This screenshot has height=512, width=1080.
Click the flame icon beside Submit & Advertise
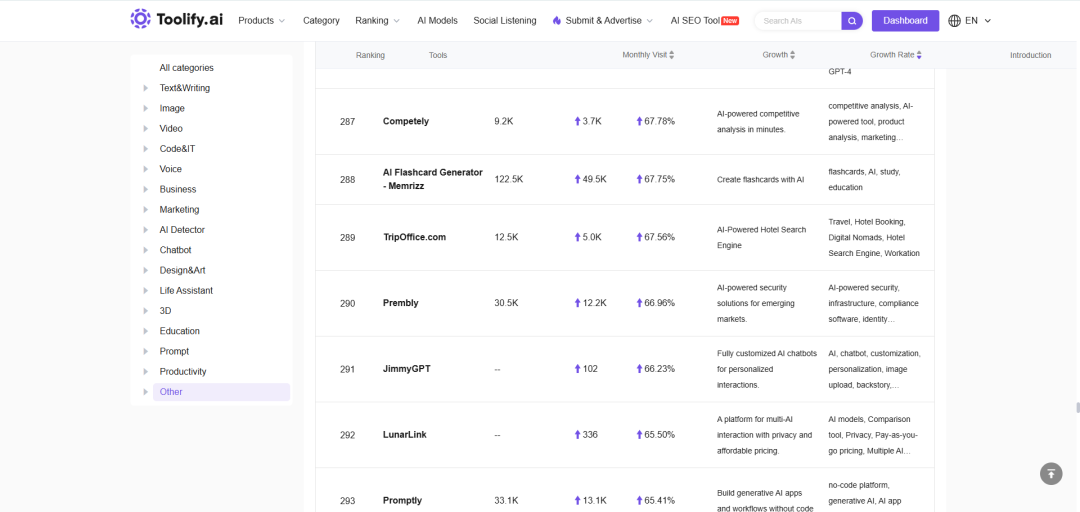pyautogui.click(x=557, y=21)
